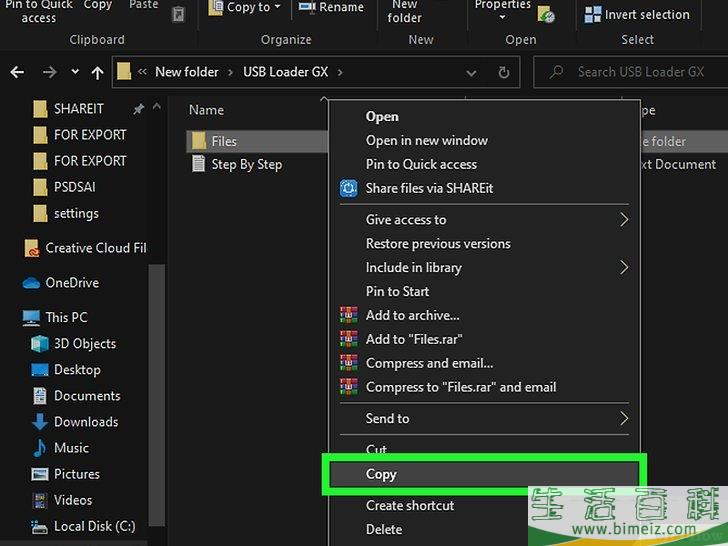Choose Add to archive... WinRAR option

484,315
